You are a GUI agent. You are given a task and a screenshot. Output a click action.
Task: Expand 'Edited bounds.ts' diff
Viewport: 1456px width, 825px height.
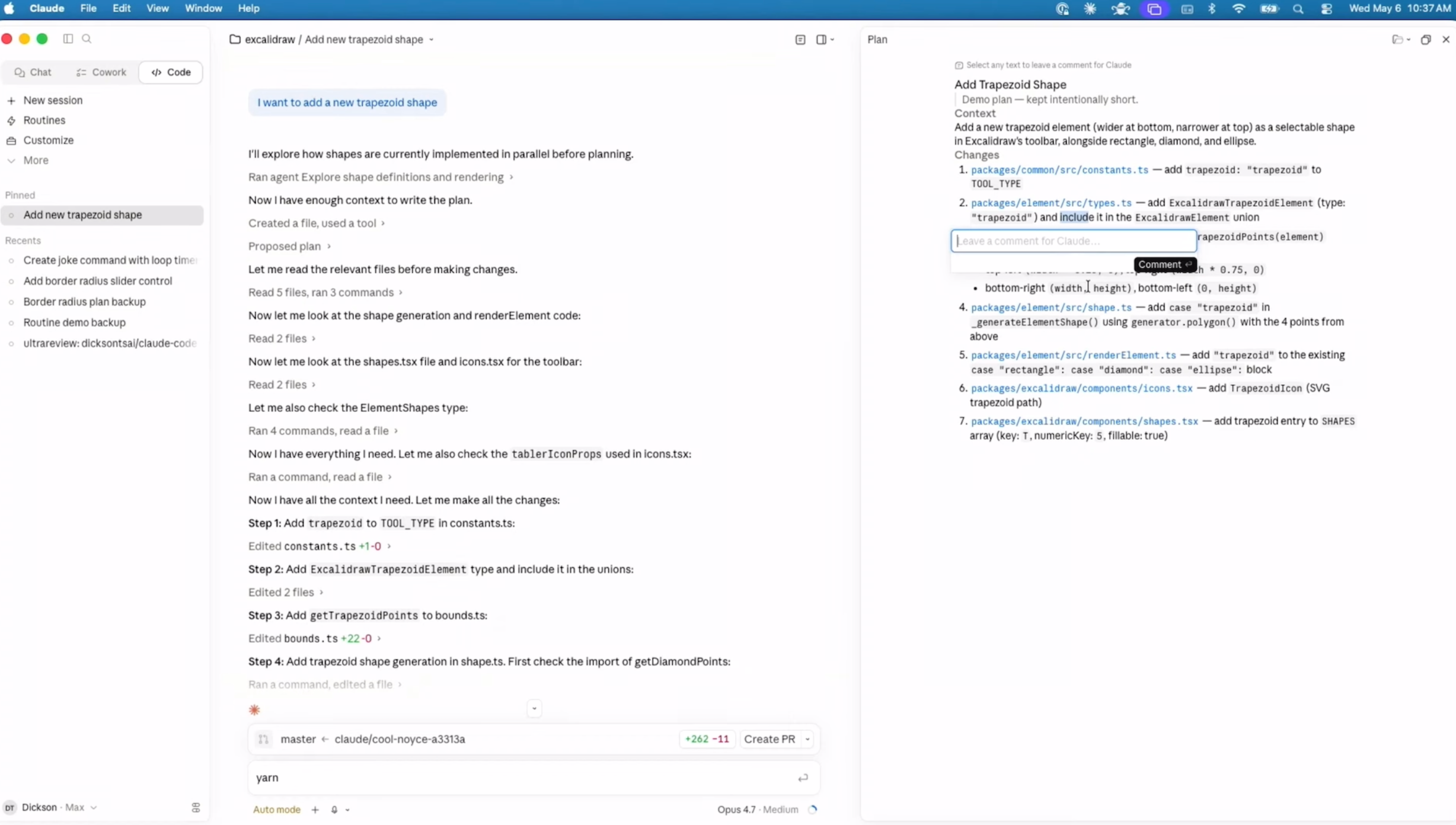click(315, 639)
